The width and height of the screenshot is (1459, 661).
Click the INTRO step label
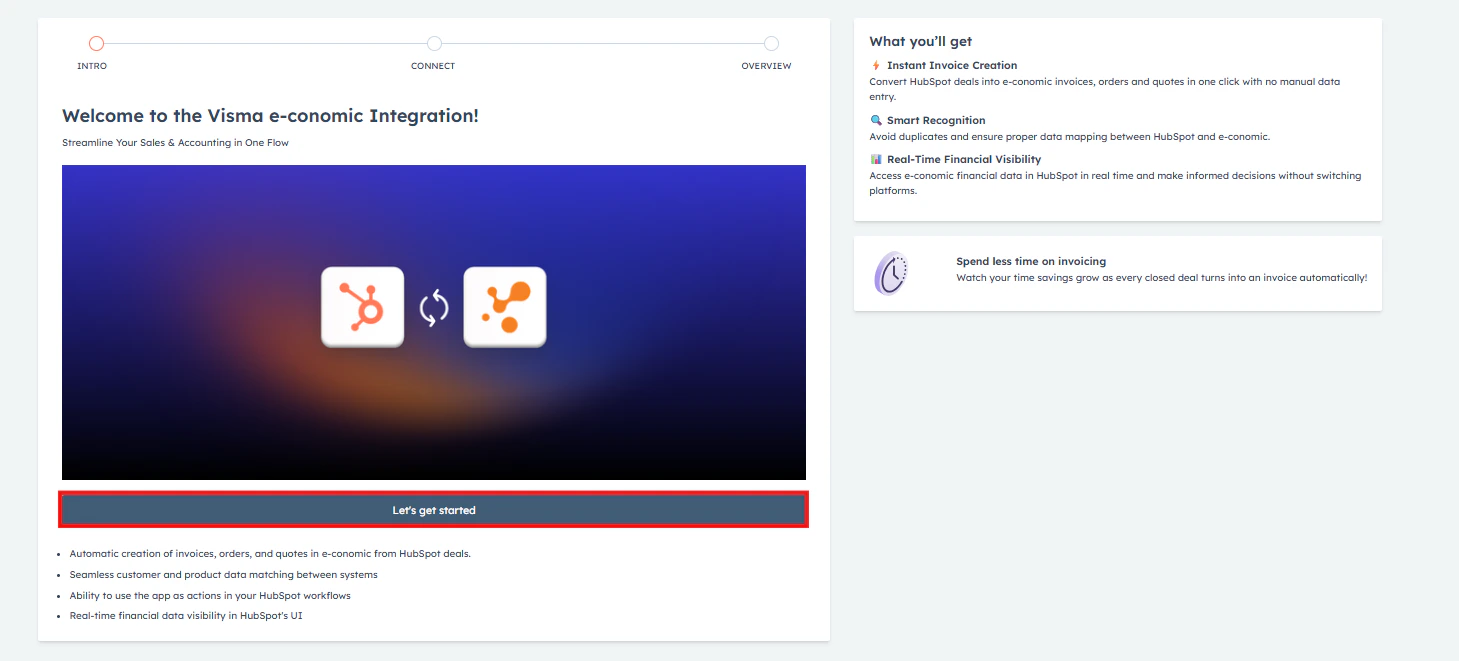[x=92, y=66]
